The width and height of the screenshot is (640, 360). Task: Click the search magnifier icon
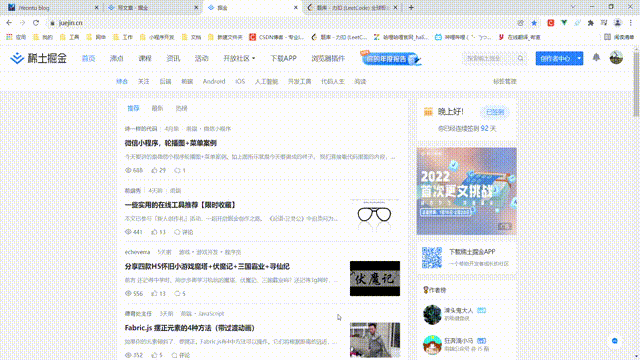click(520, 58)
